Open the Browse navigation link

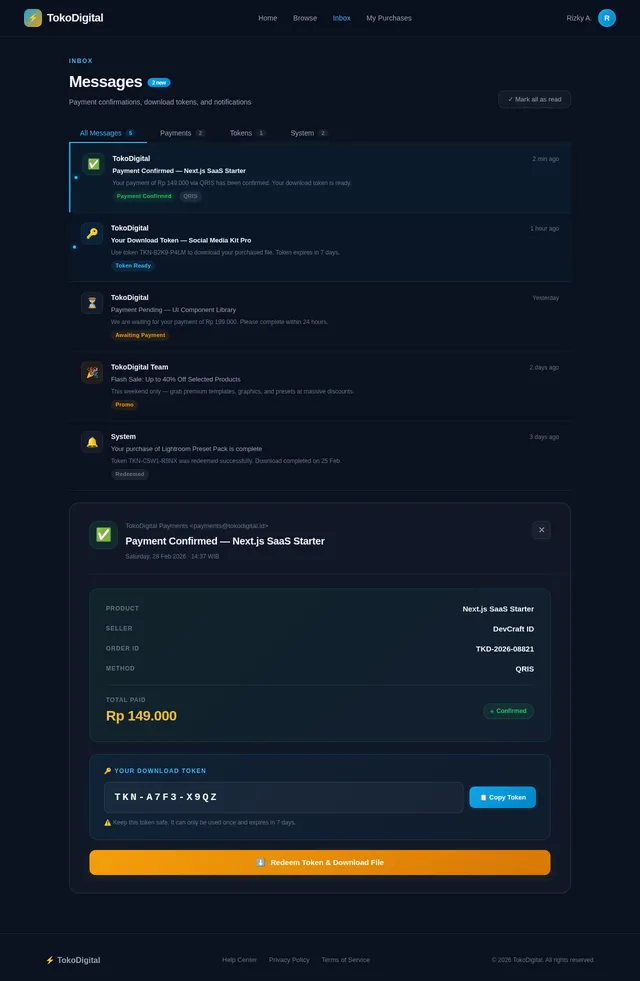[305, 18]
